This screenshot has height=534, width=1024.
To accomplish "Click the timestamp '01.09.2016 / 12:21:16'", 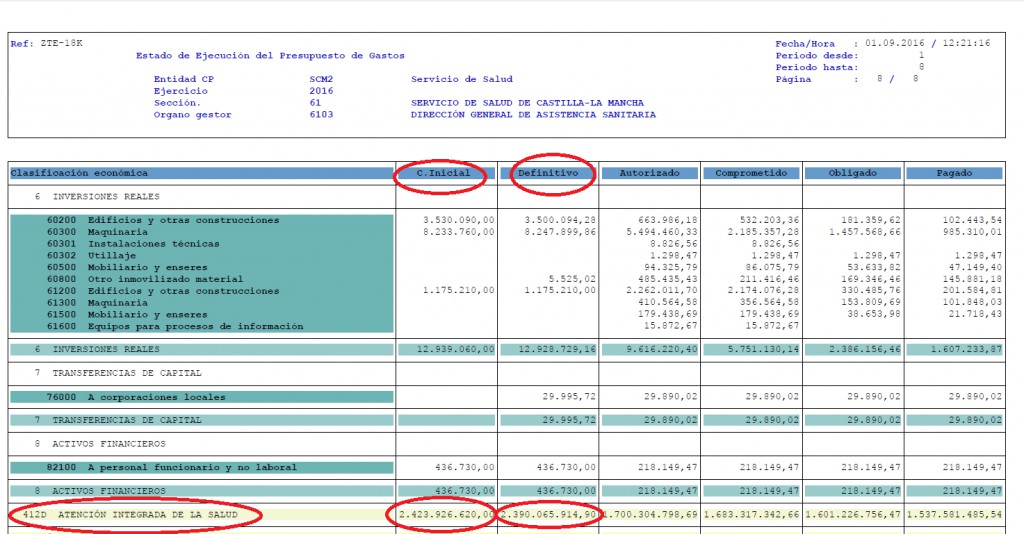I will 928,43.
